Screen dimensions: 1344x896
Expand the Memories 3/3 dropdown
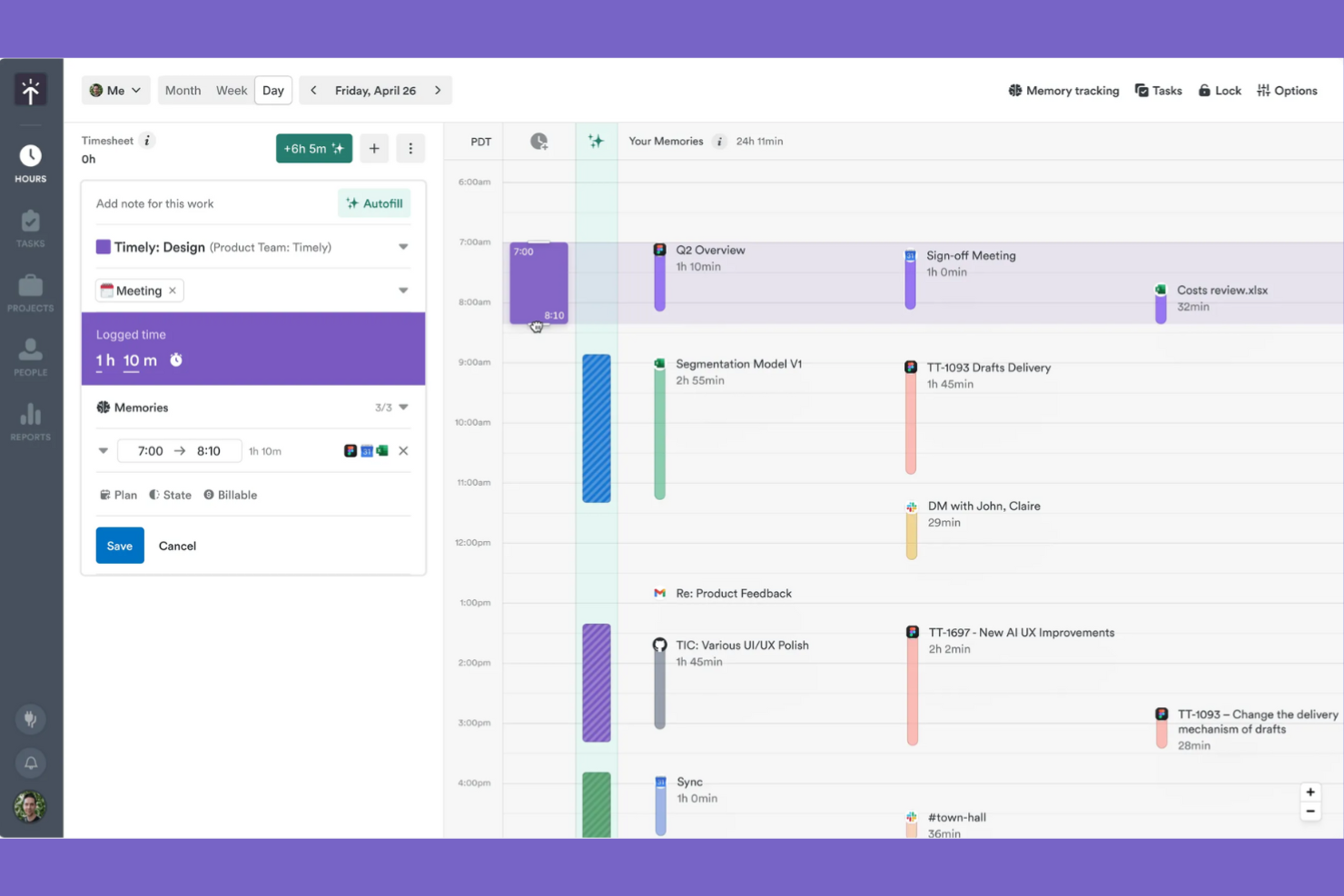403,407
